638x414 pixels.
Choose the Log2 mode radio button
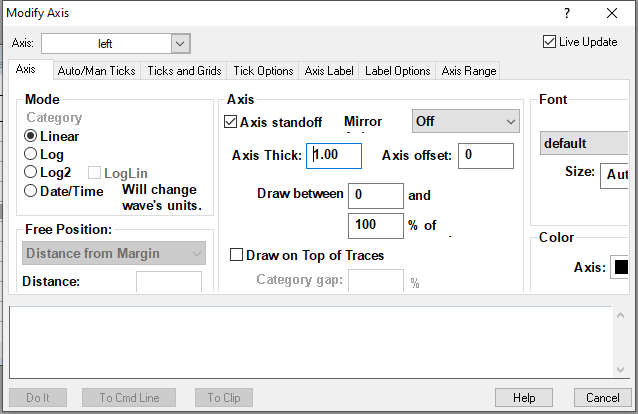[31, 172]
